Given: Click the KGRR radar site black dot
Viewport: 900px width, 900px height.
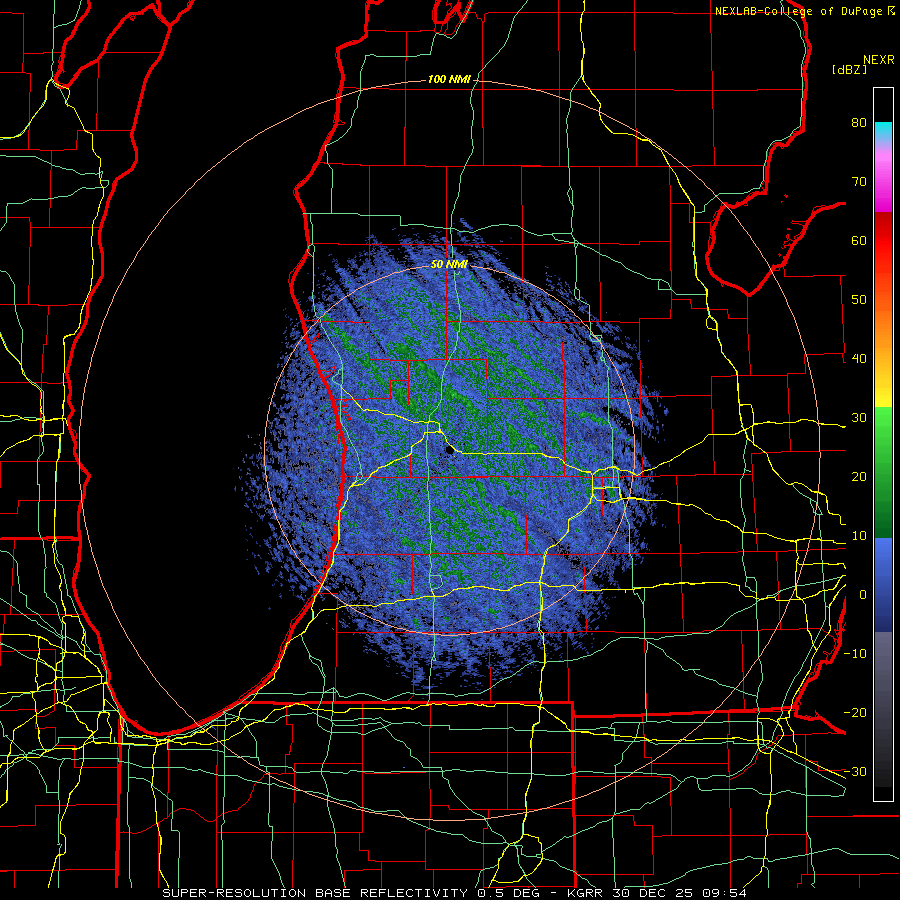Looking at the screenshot, I should point(449,451).
